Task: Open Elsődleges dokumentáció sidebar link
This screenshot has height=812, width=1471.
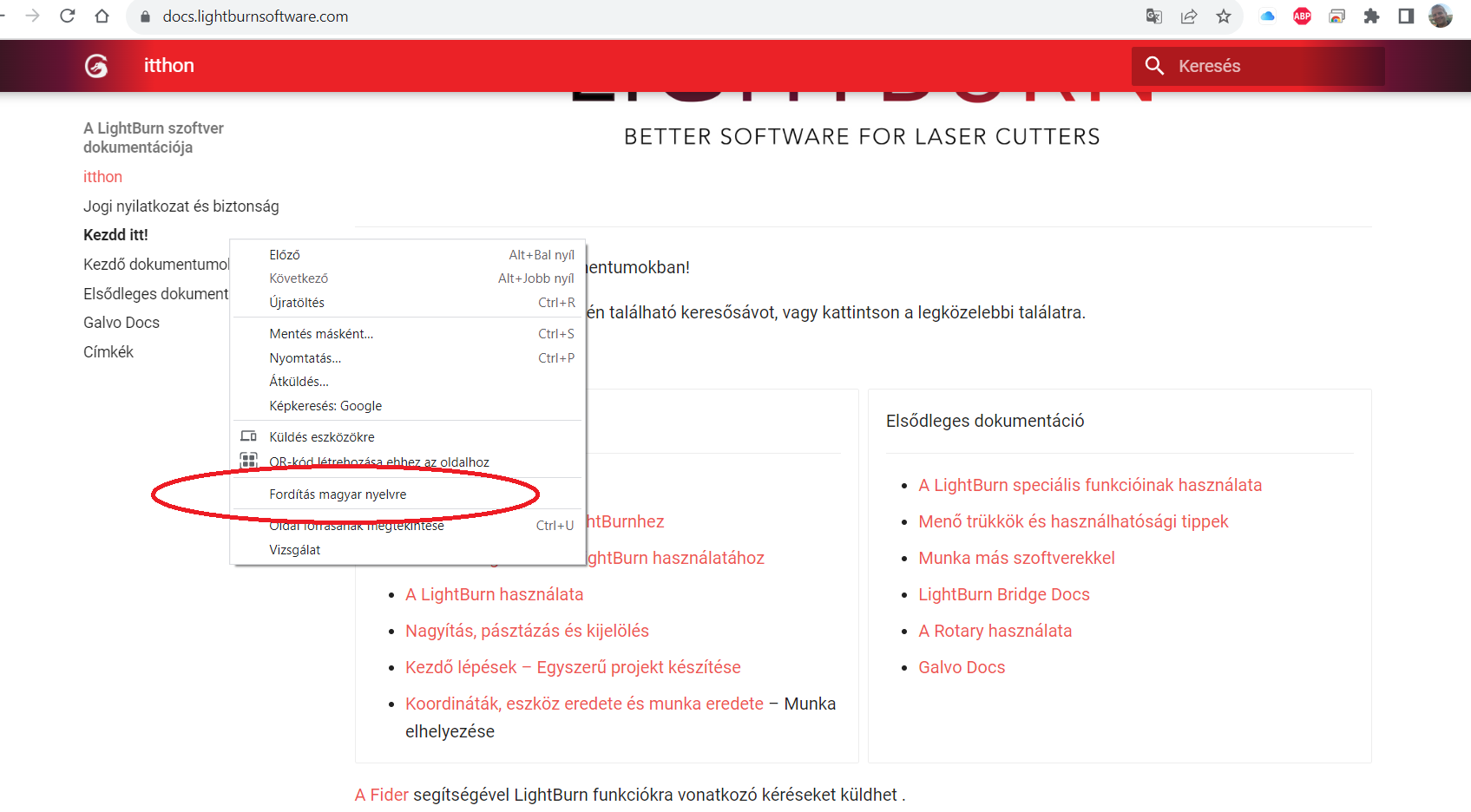Action: (x=156, y=294)
